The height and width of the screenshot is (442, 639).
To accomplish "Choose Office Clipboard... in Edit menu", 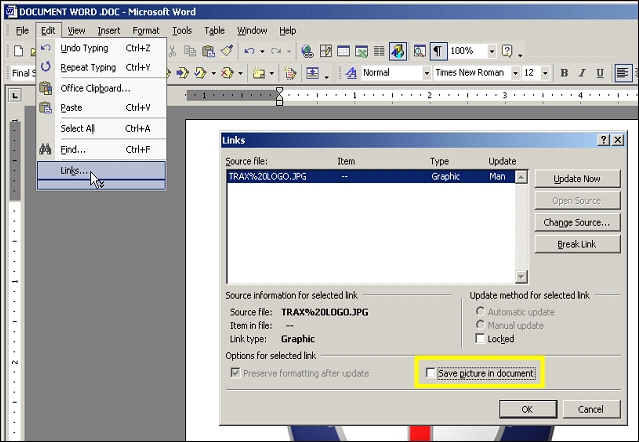I will pos(101,88).
